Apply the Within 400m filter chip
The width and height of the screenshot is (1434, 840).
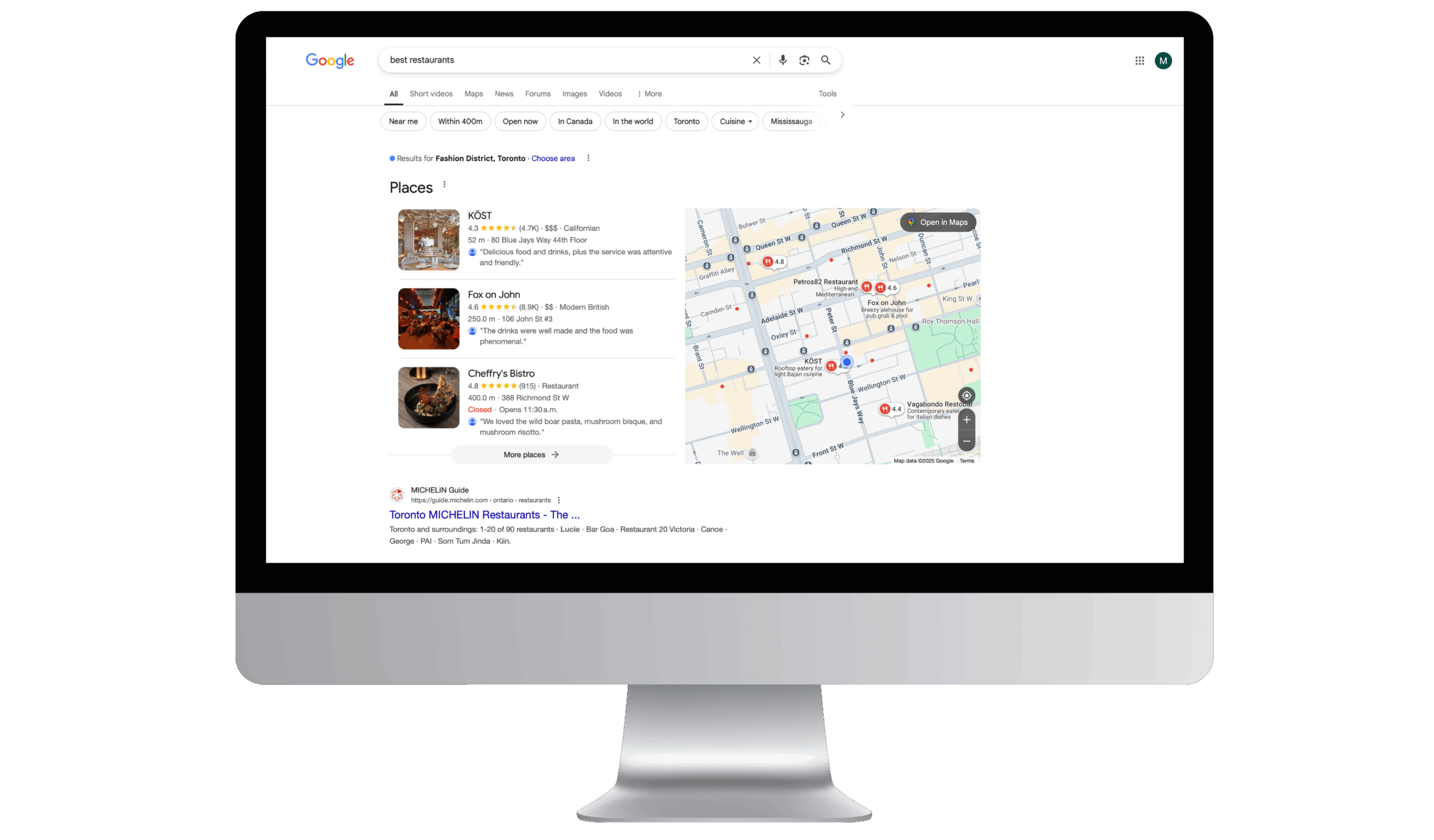(x=460, y=122)
